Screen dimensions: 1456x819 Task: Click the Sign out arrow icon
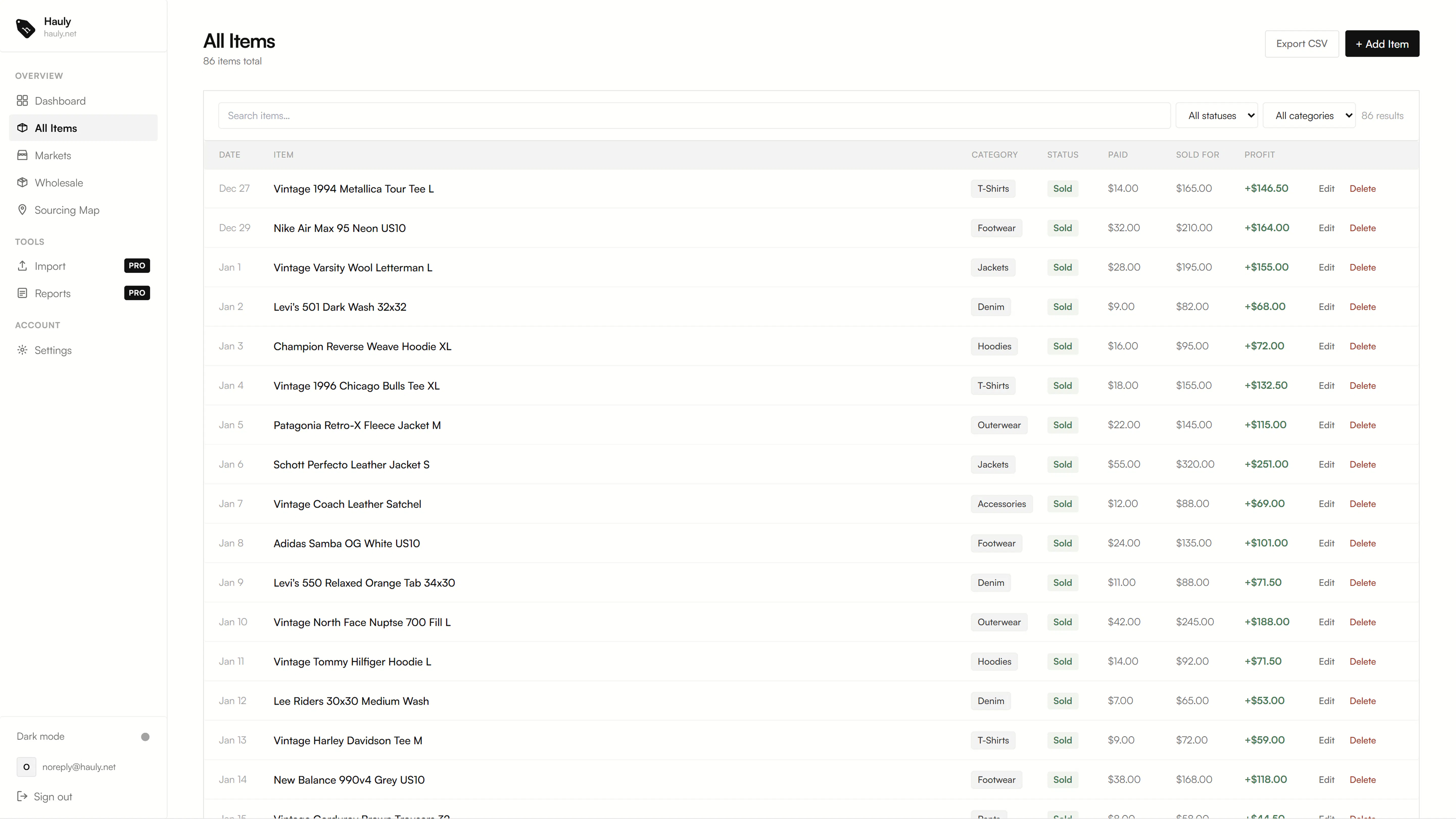click(22, 797)
